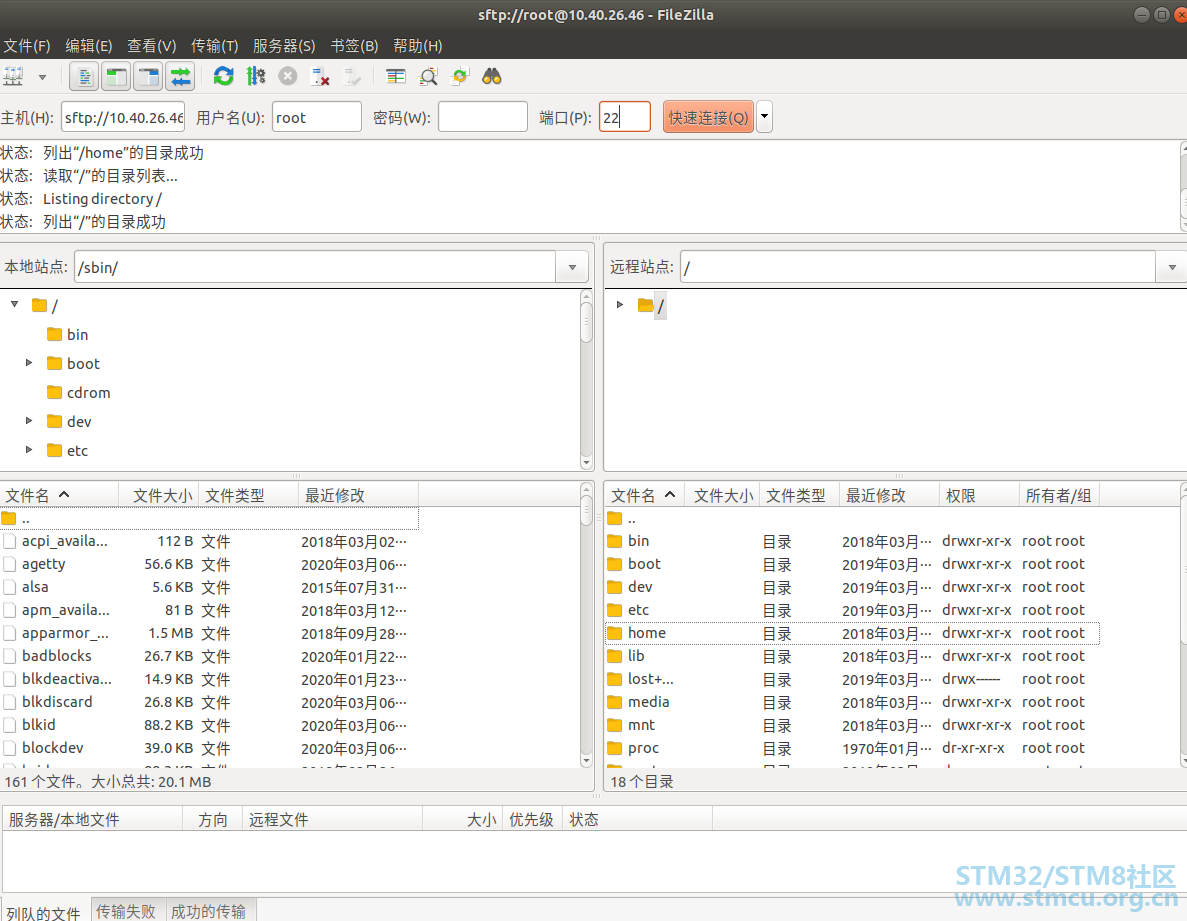
Task: Switch to 列队的文件 tab
Action: (x=44, y=911)
